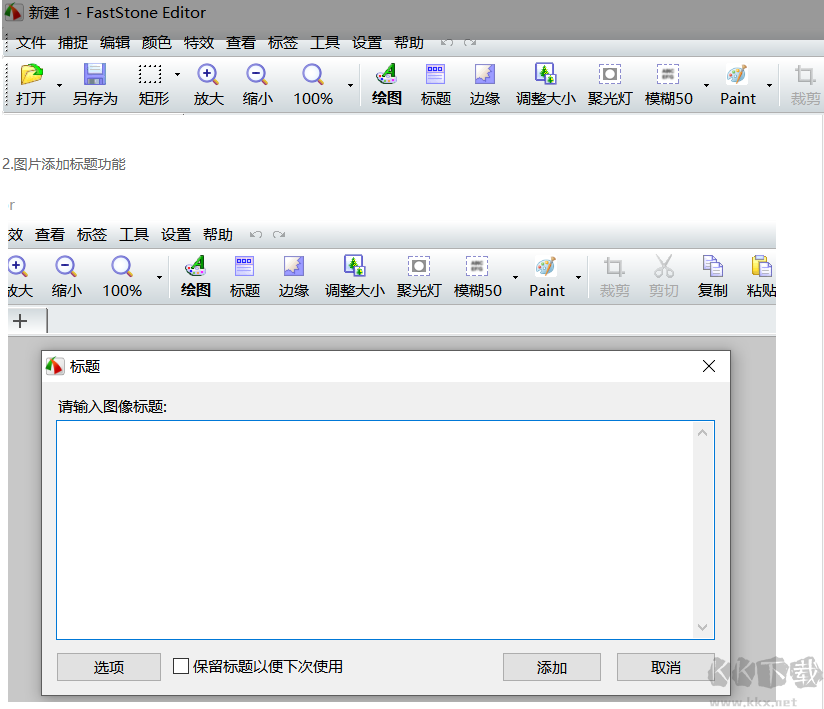This screenshot has width=824, height=709.
Task: Click the 复制 (Copy) icon
Action: pyautogui.click(x=712, y=267)
